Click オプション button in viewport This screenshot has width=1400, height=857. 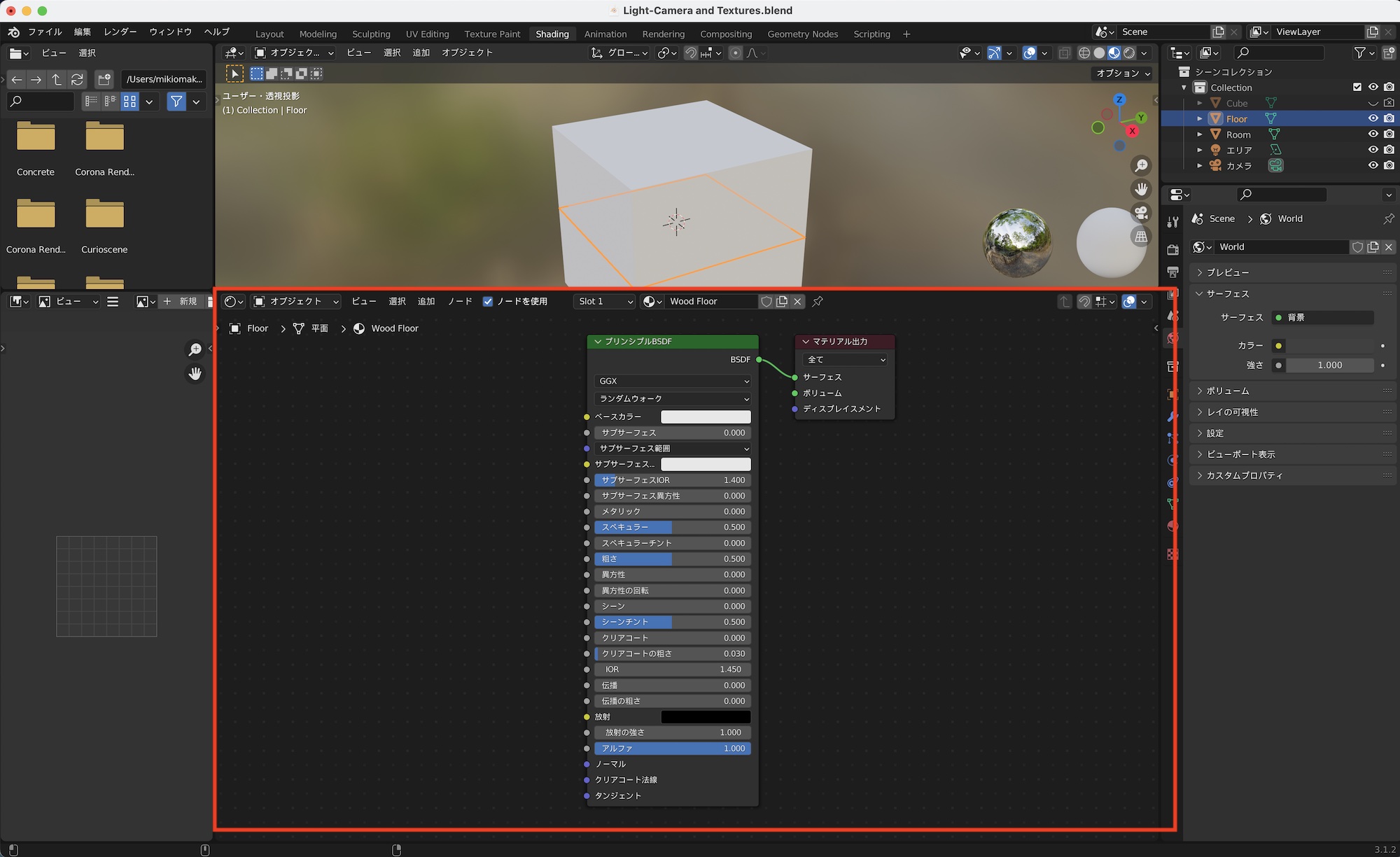(1122, 73)
